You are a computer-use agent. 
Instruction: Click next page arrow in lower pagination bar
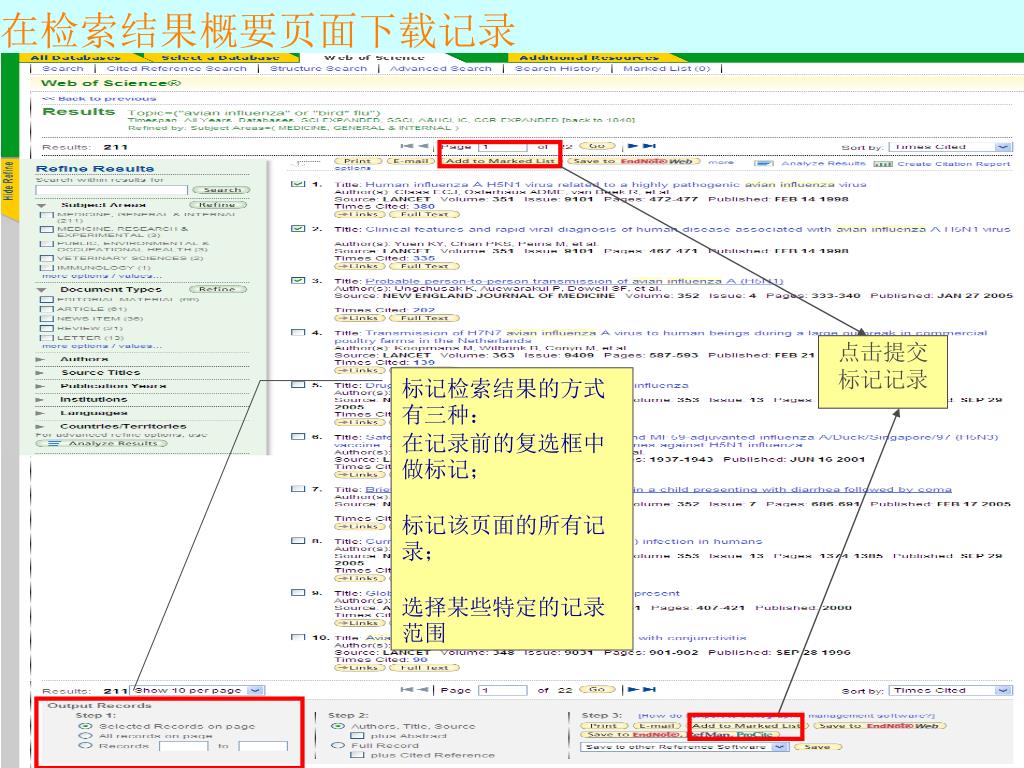(x=632, y=689)
